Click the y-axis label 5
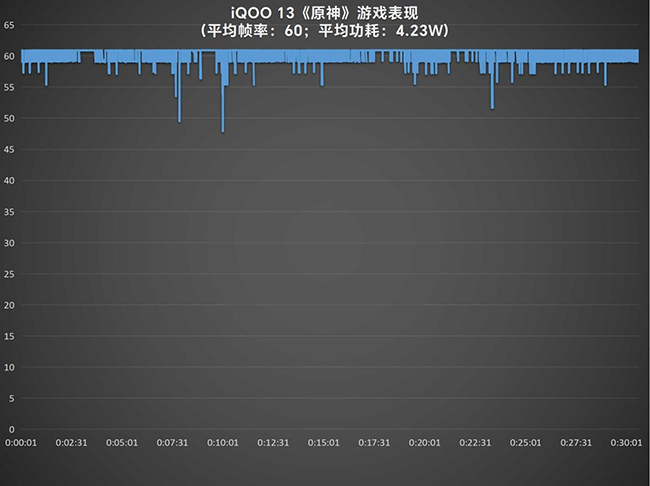 tap(12, 399)
